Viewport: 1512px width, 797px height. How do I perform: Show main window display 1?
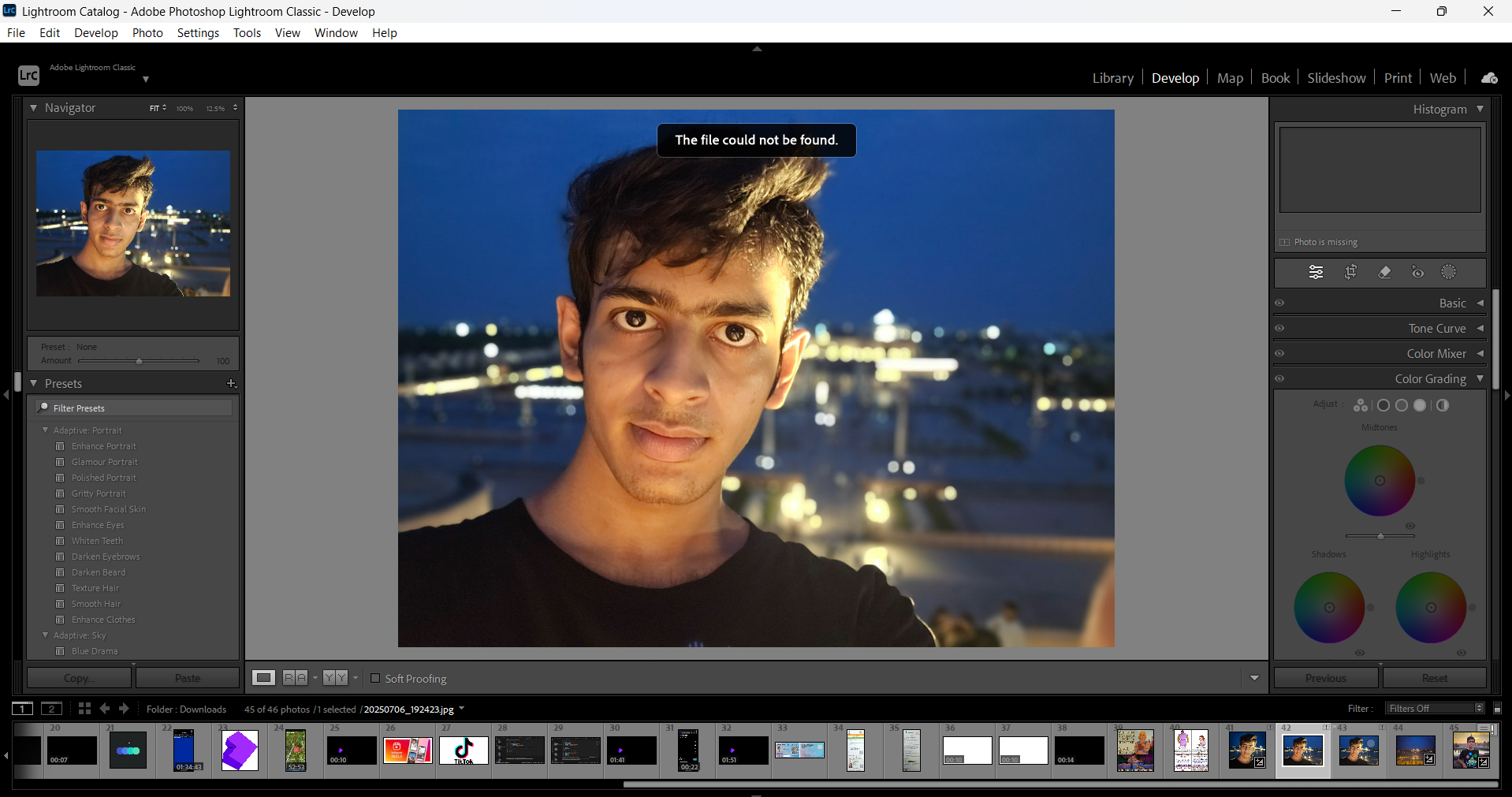click(23, 709)
